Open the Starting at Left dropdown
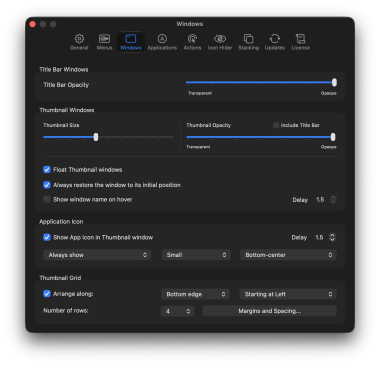The width and height of the screenshot is (380, 366). coord(288,294)
